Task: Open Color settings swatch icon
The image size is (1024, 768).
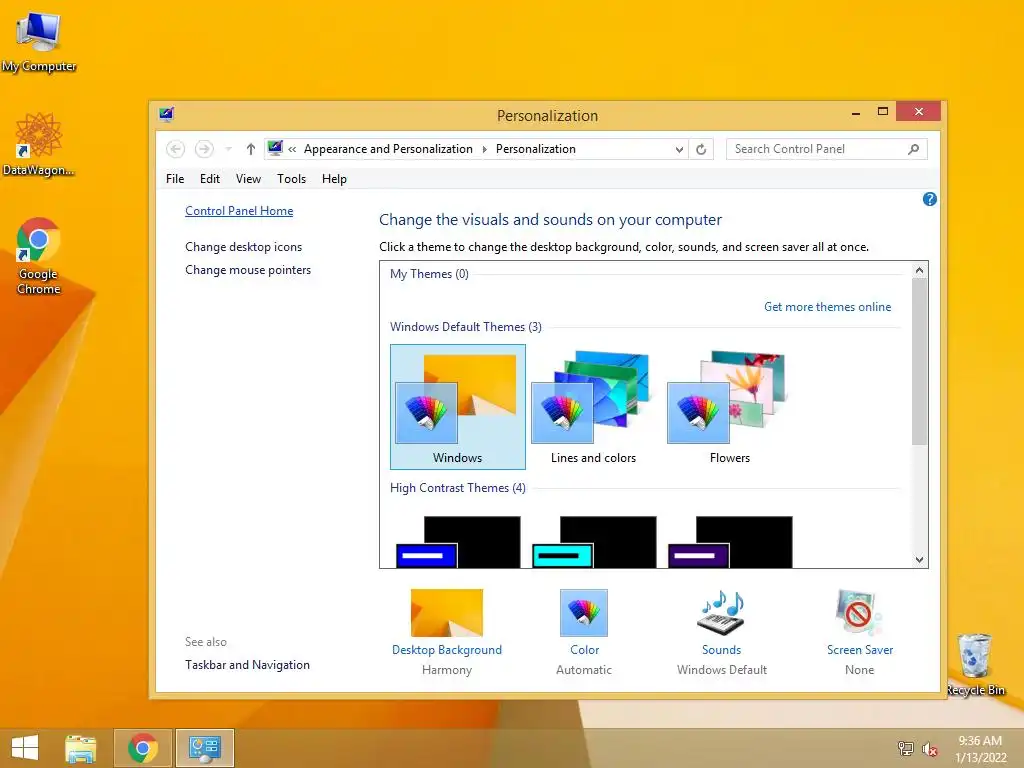Action: pyautogui.click(x=584, y=613)
